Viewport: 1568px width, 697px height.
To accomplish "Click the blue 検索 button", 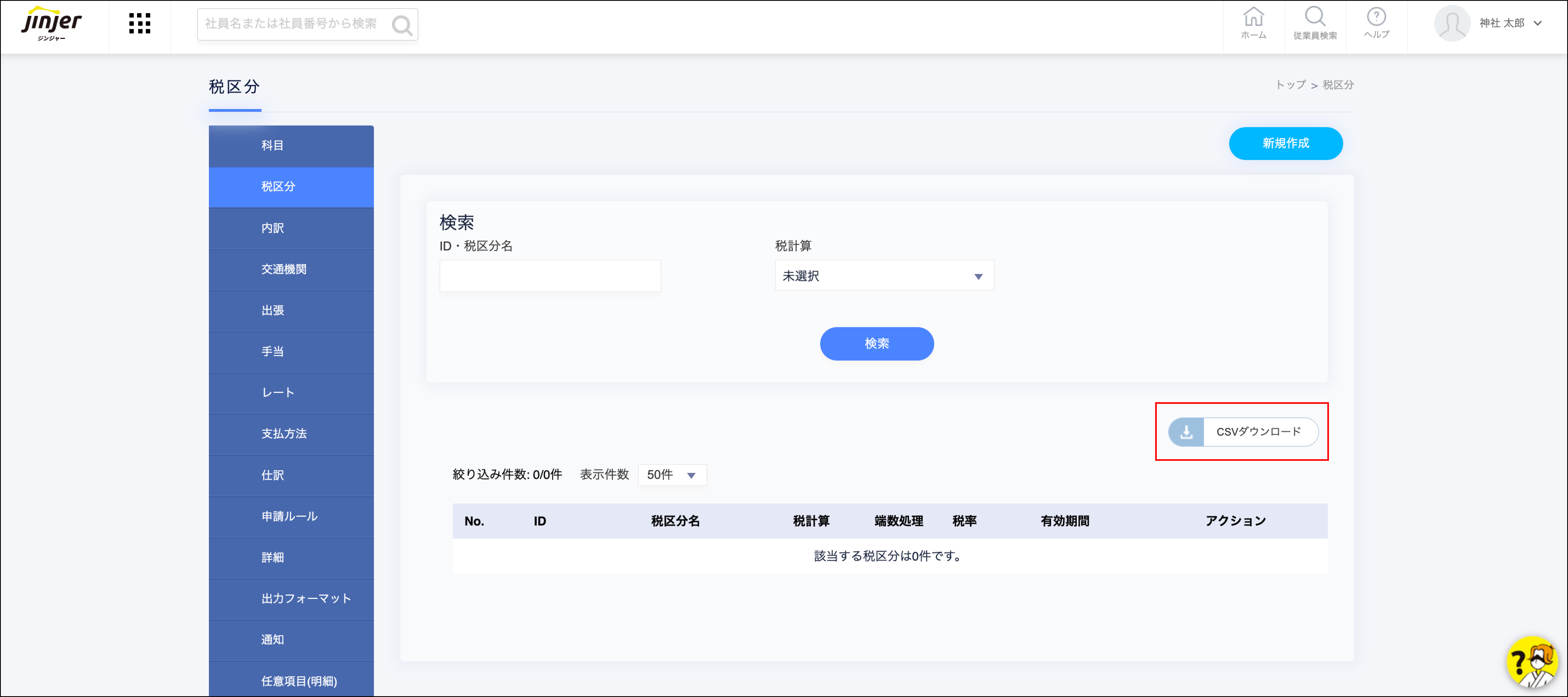I will point(877,344).
